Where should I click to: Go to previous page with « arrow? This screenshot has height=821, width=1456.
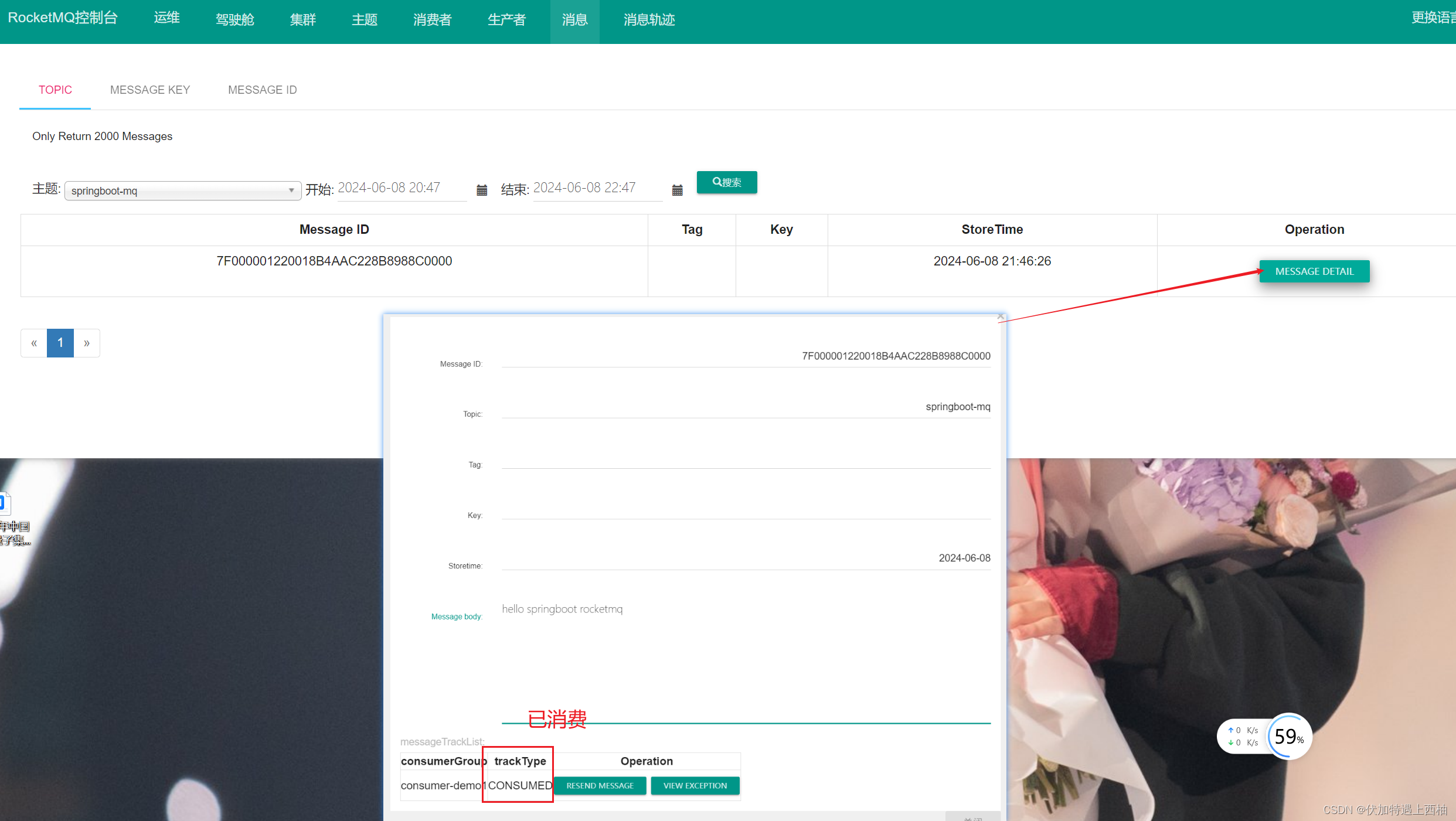tap(34, 343)
